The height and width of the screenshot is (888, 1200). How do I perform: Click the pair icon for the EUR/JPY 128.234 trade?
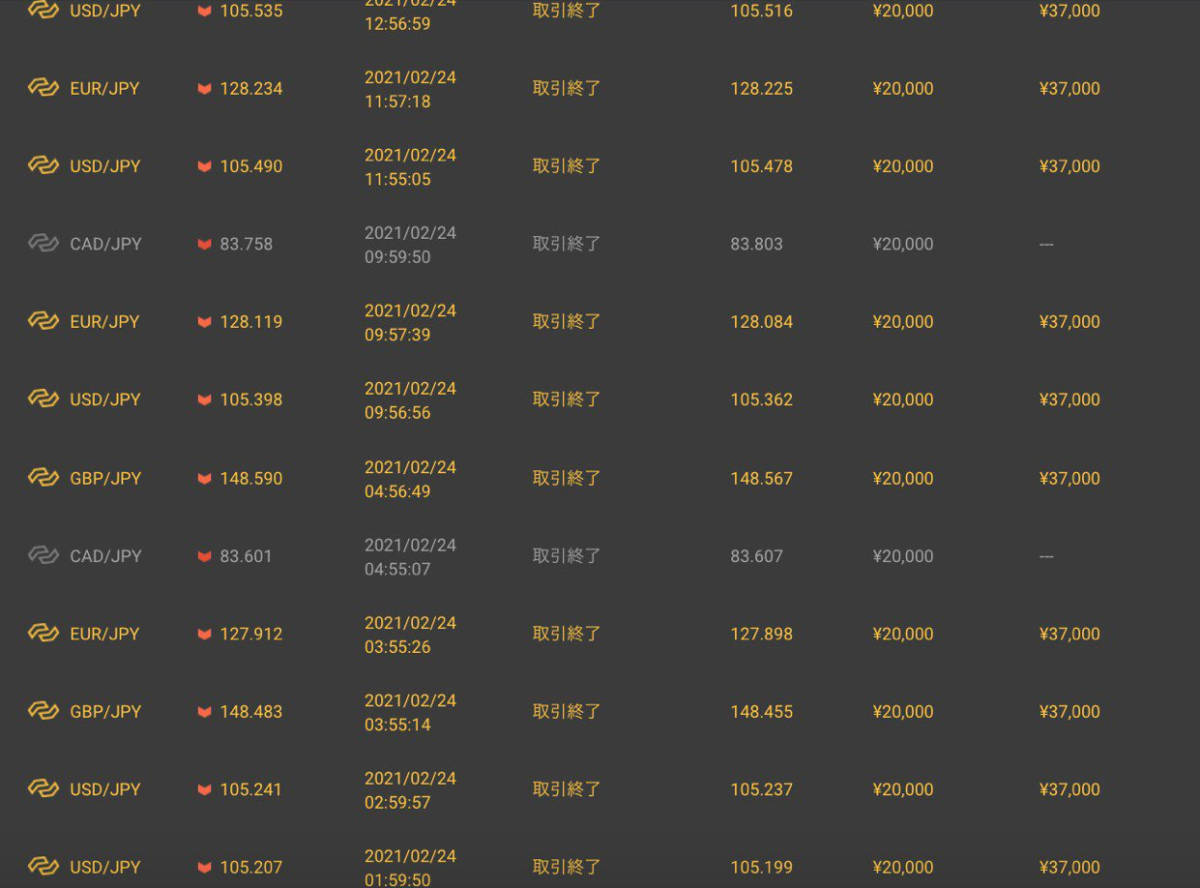tap(43, 88)
